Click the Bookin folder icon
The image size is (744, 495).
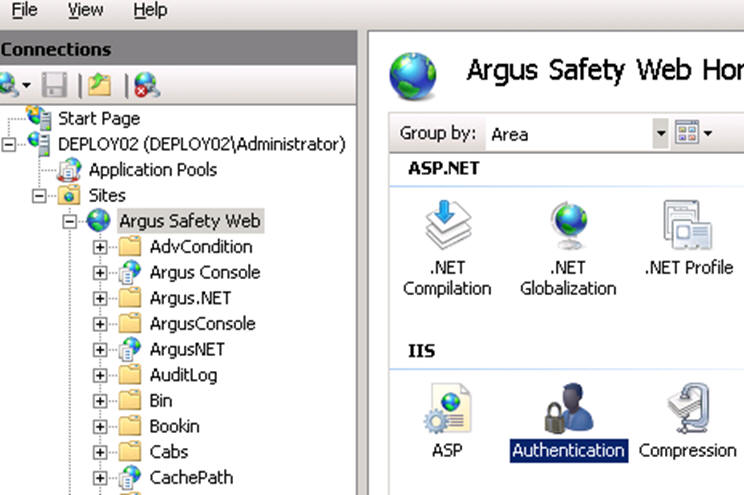point(130,426)
